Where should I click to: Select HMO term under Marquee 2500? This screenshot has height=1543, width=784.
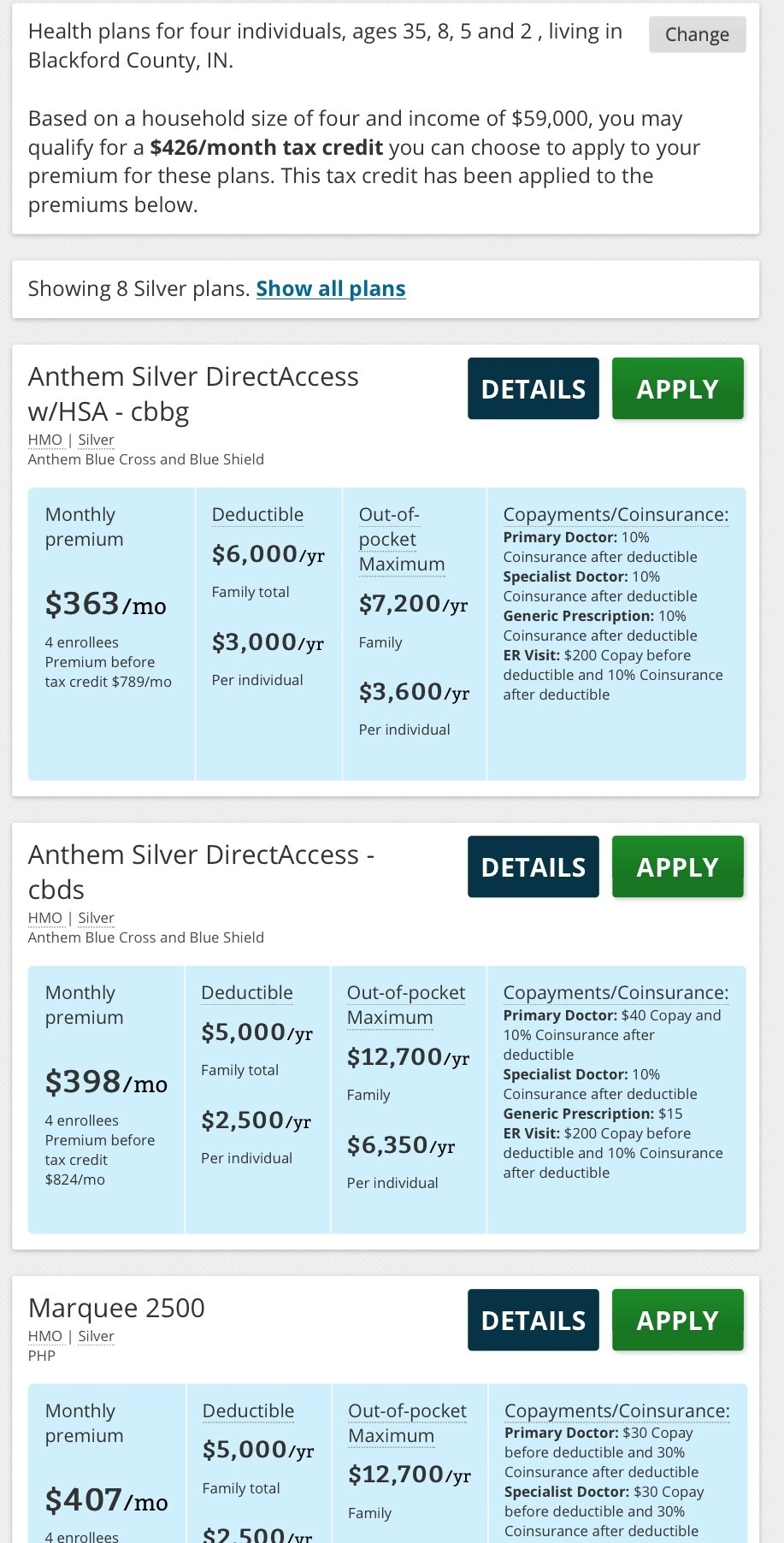pyautogui.click(x=45, y=1336)
